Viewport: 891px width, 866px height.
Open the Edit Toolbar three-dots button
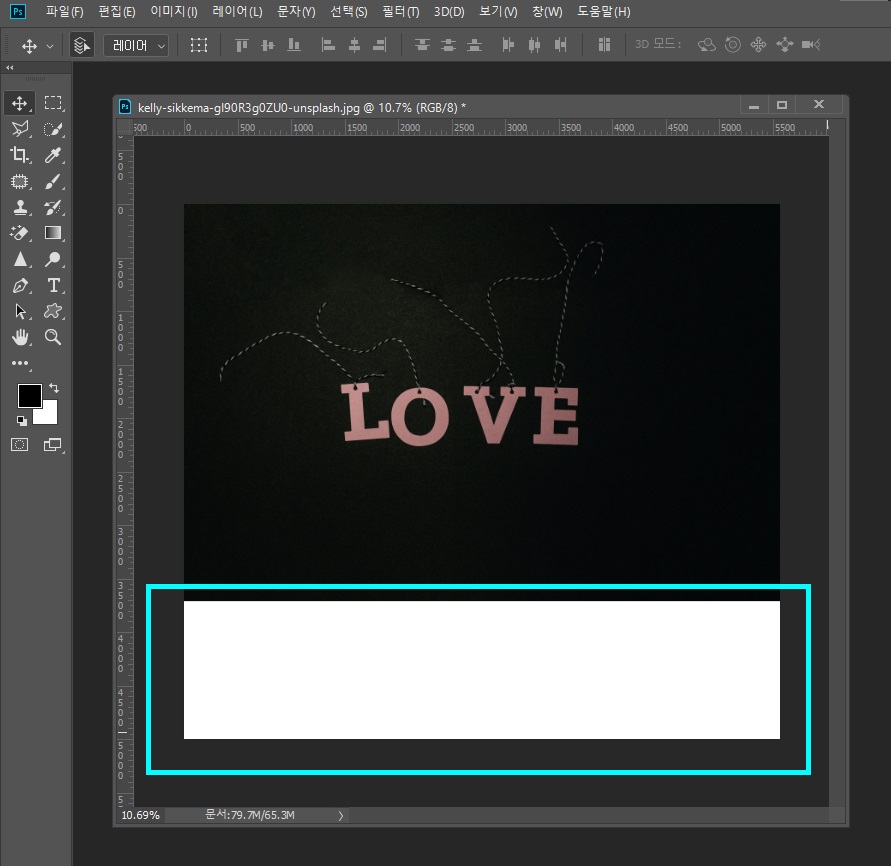(x=20, y=363)
